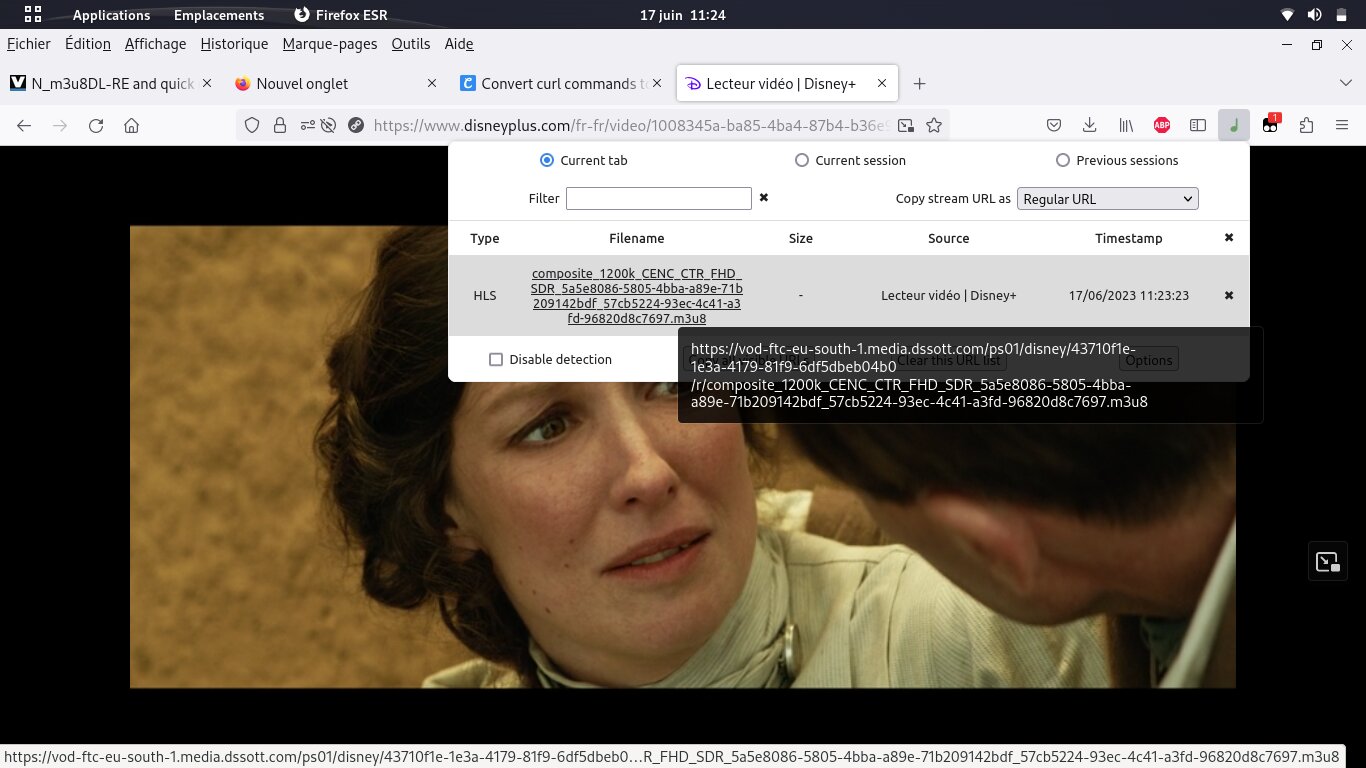Viewport: 1366px width, 768px height.
Task: Open the Marque-pages menu
Action: tap(330, 44)
